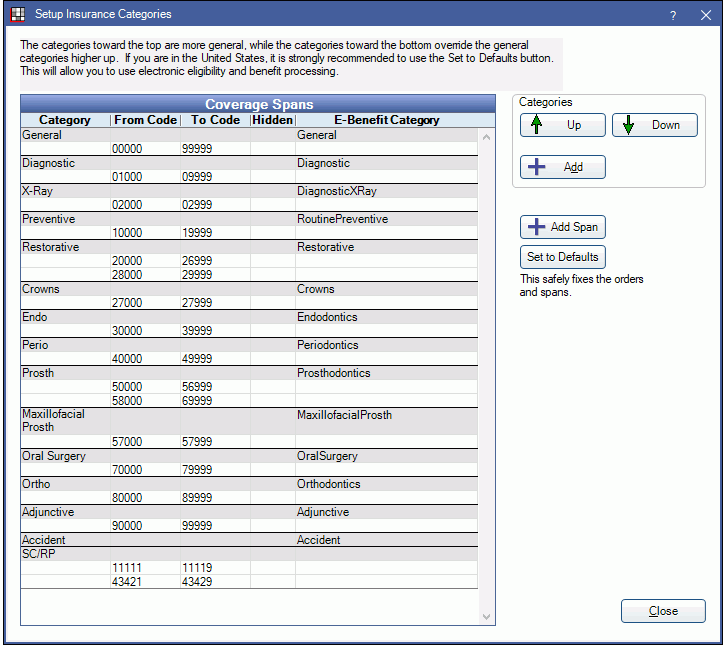Select the Crowns category row

[249, 289]
